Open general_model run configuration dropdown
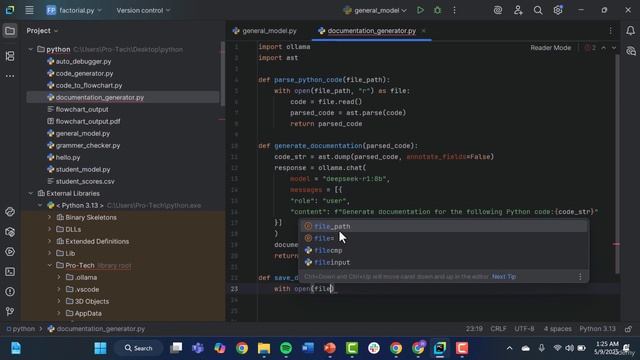 tap(375, 10)
